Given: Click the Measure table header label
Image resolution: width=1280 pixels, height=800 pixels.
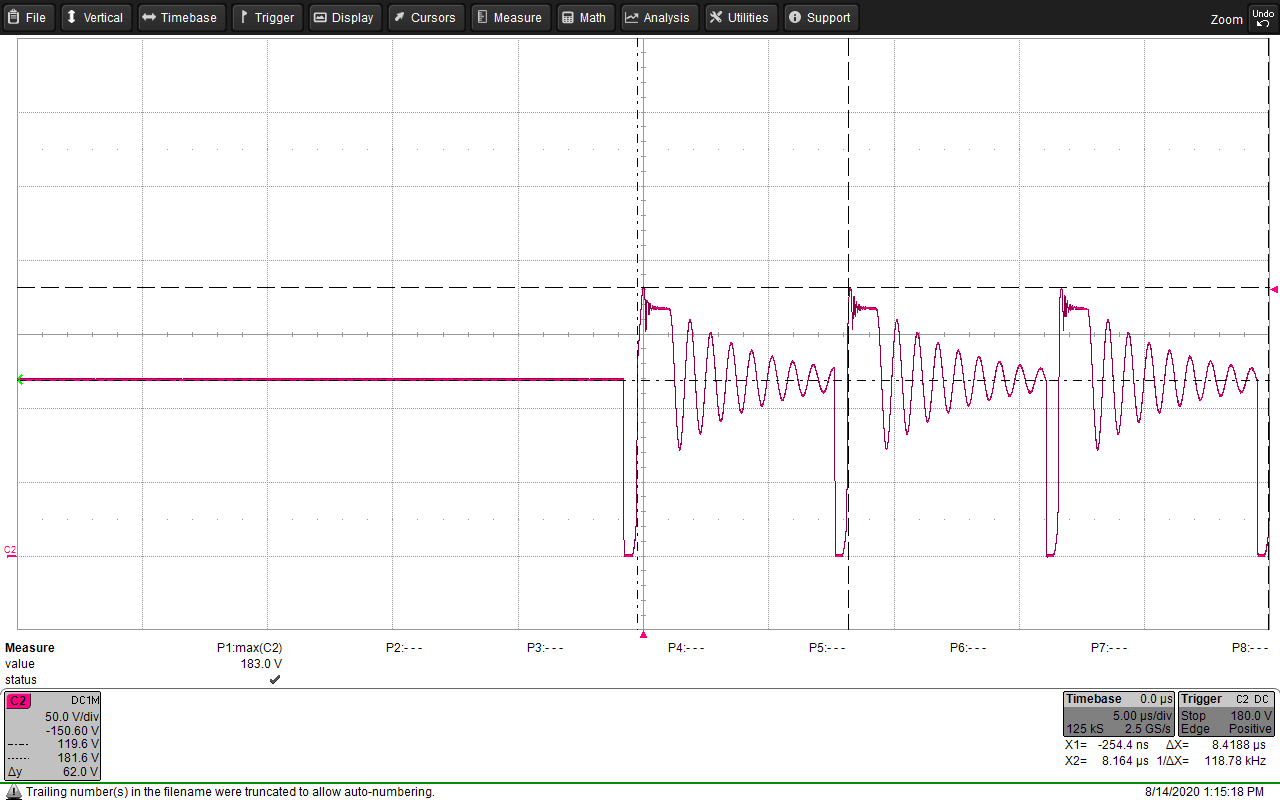Looking at the screenshot, I should [30, 648].
